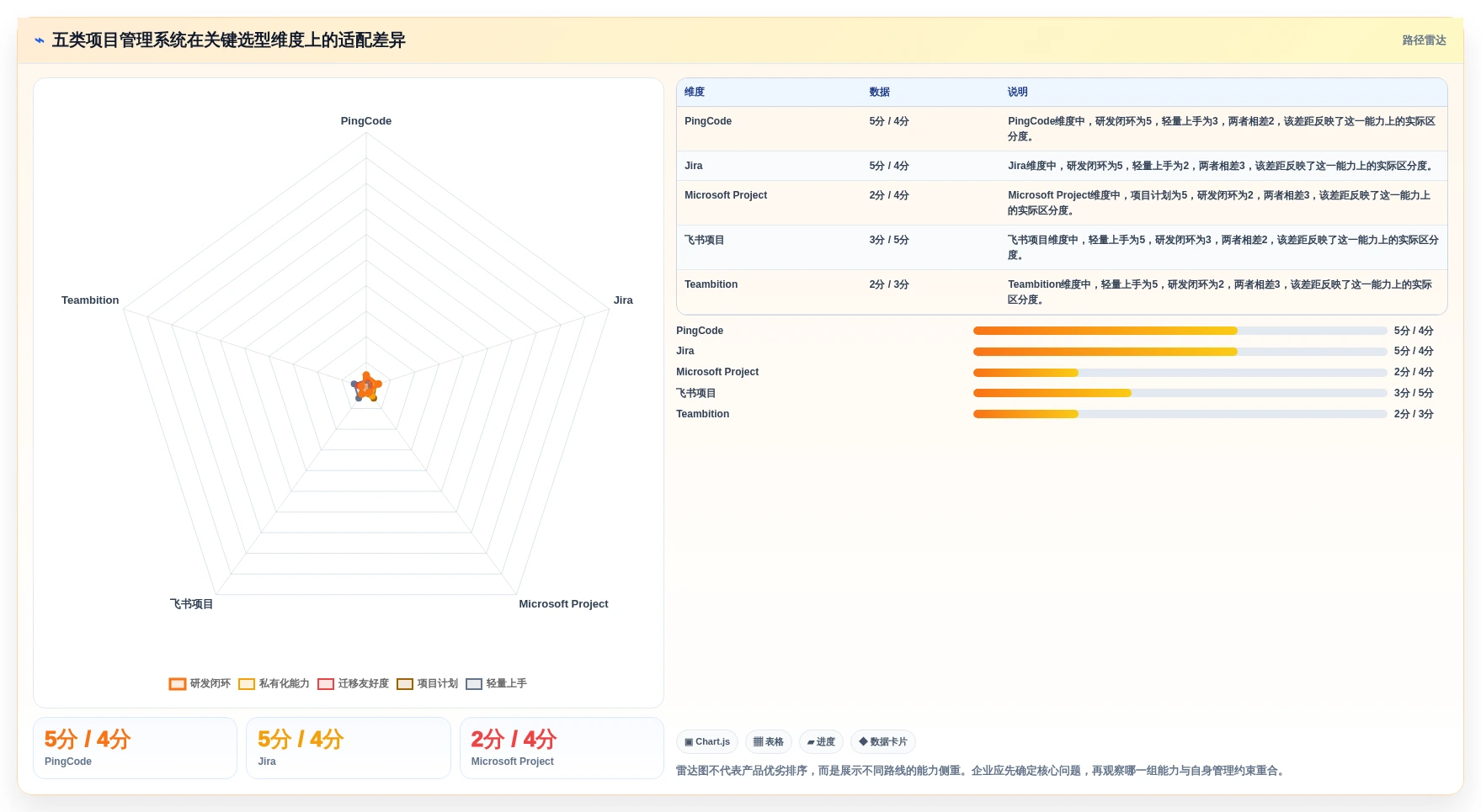Click the blue lightning icon beside the title
The image size is (1481, 812).
39,40
